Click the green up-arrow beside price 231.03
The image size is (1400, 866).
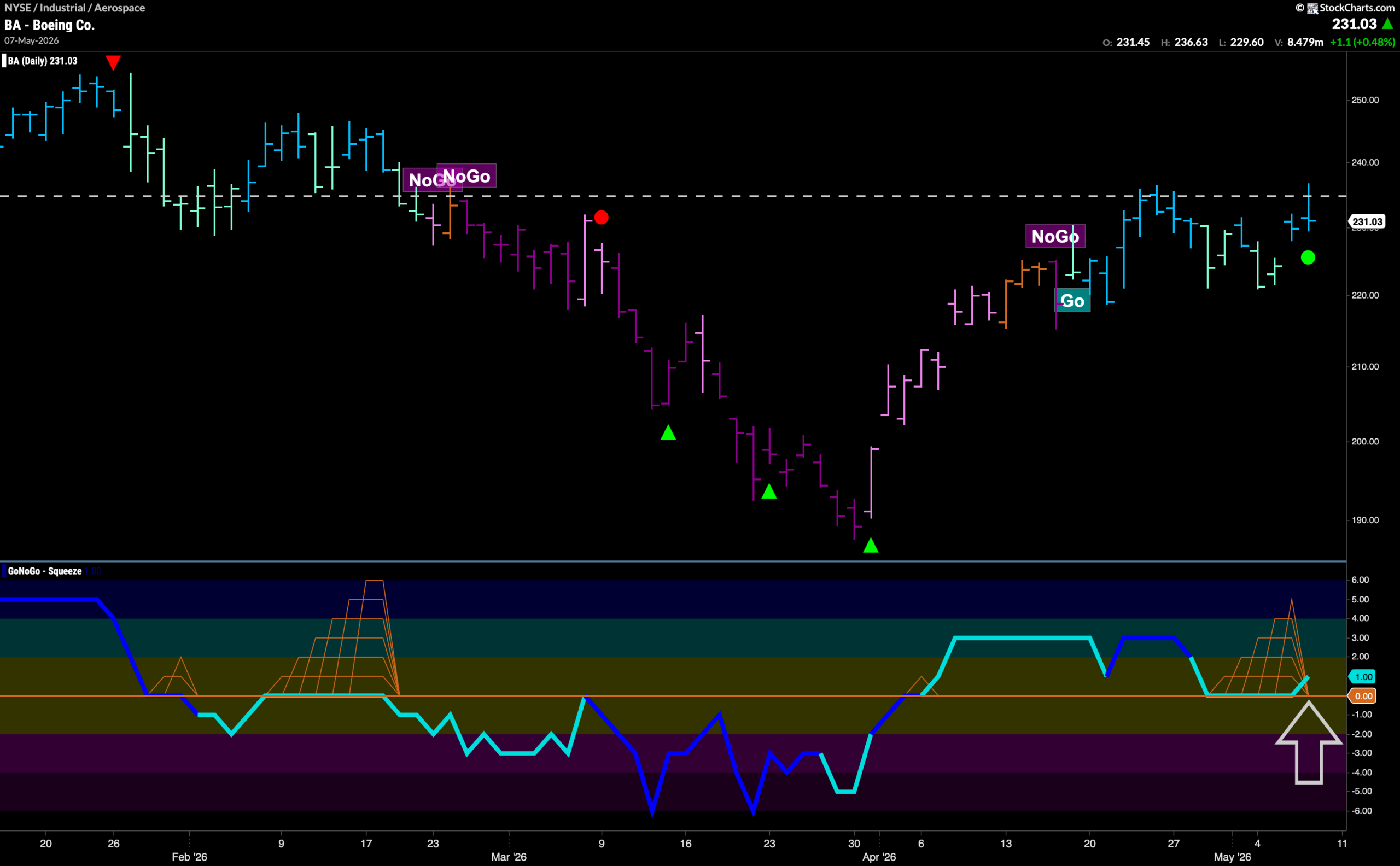click(1388, 24)
